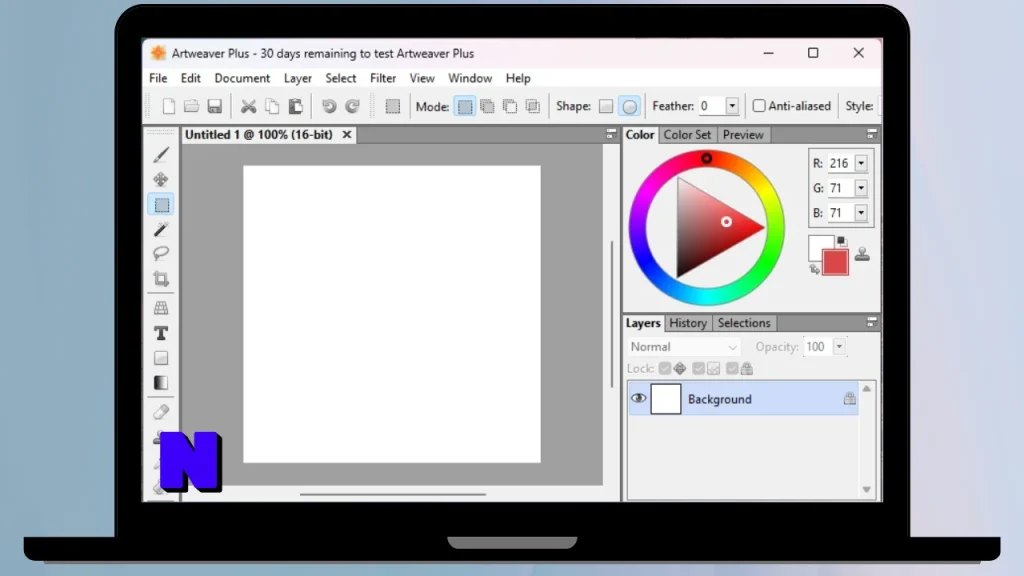Click the Copy toolbar icon
Viewport: 1024px width, 576px height.
click(272, 106)
